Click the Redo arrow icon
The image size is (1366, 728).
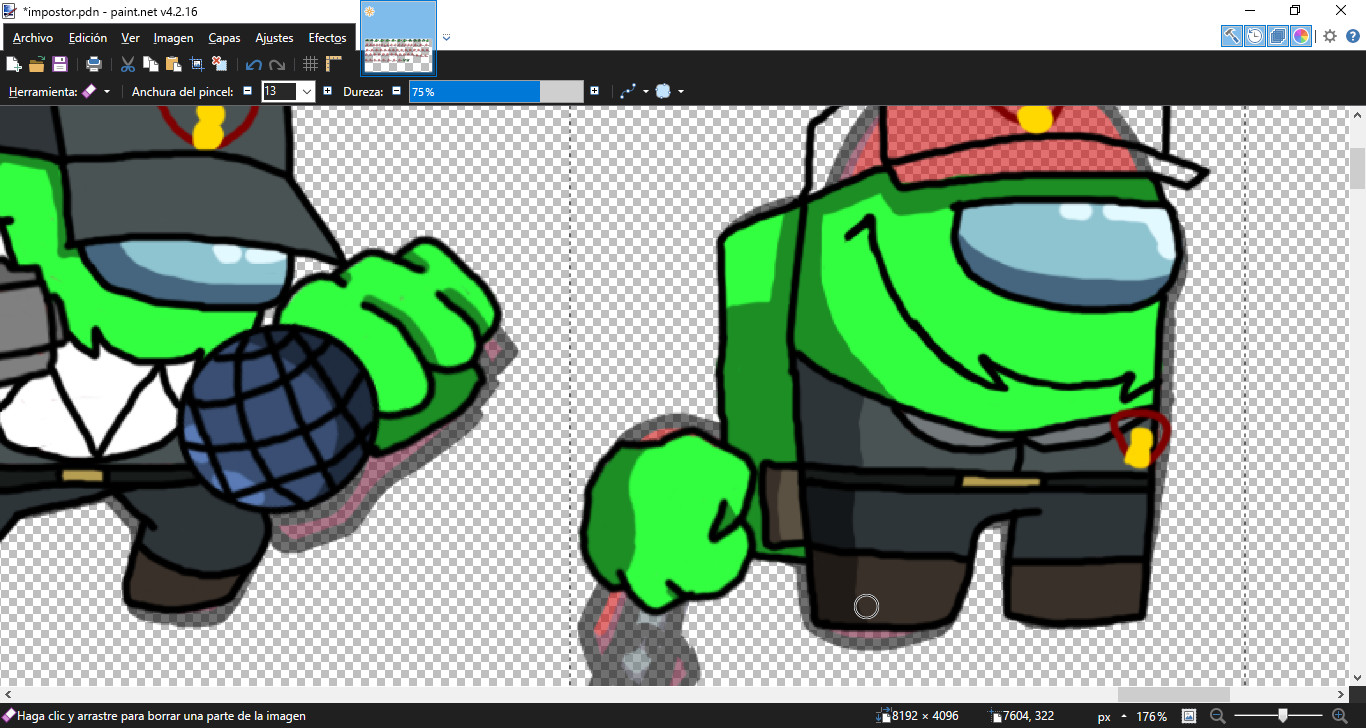point(276,63)
